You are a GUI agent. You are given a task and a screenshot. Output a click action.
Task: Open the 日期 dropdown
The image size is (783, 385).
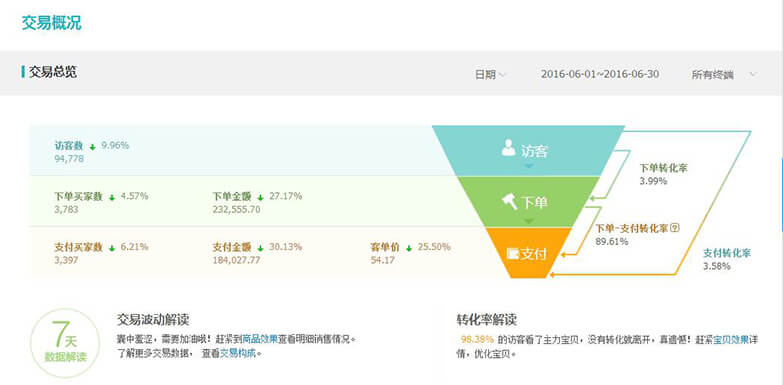point(490,74)
